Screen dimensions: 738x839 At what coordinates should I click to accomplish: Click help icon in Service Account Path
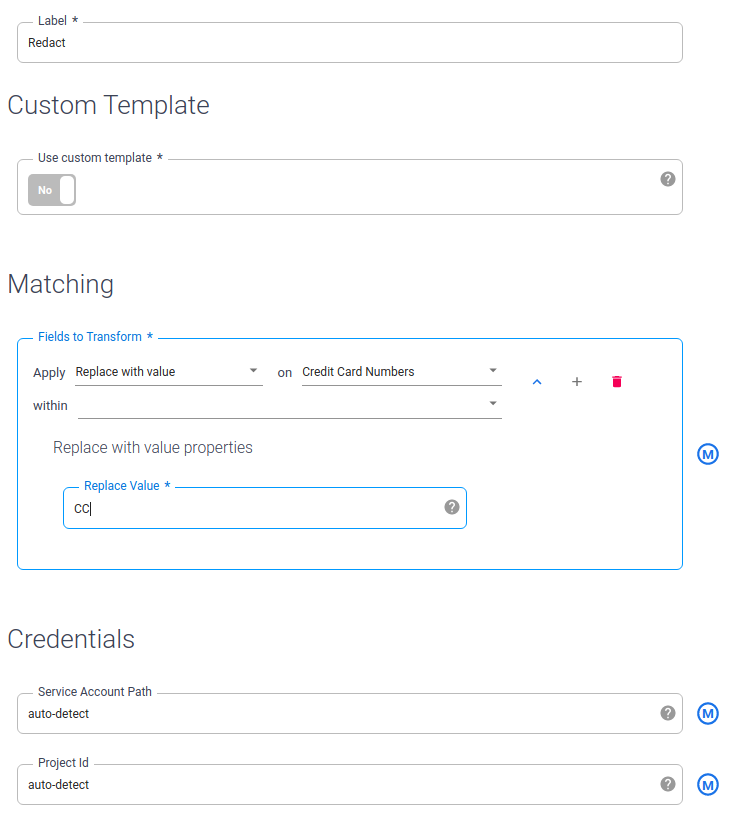[668, 713]
